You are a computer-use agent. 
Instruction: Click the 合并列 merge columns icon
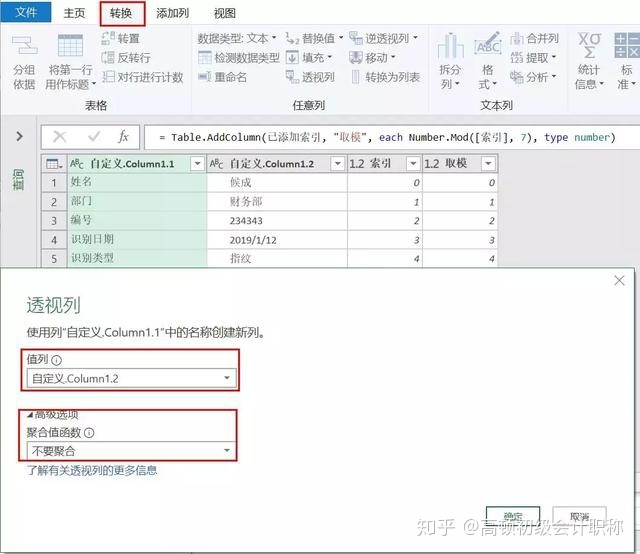[x=517, y=38]
